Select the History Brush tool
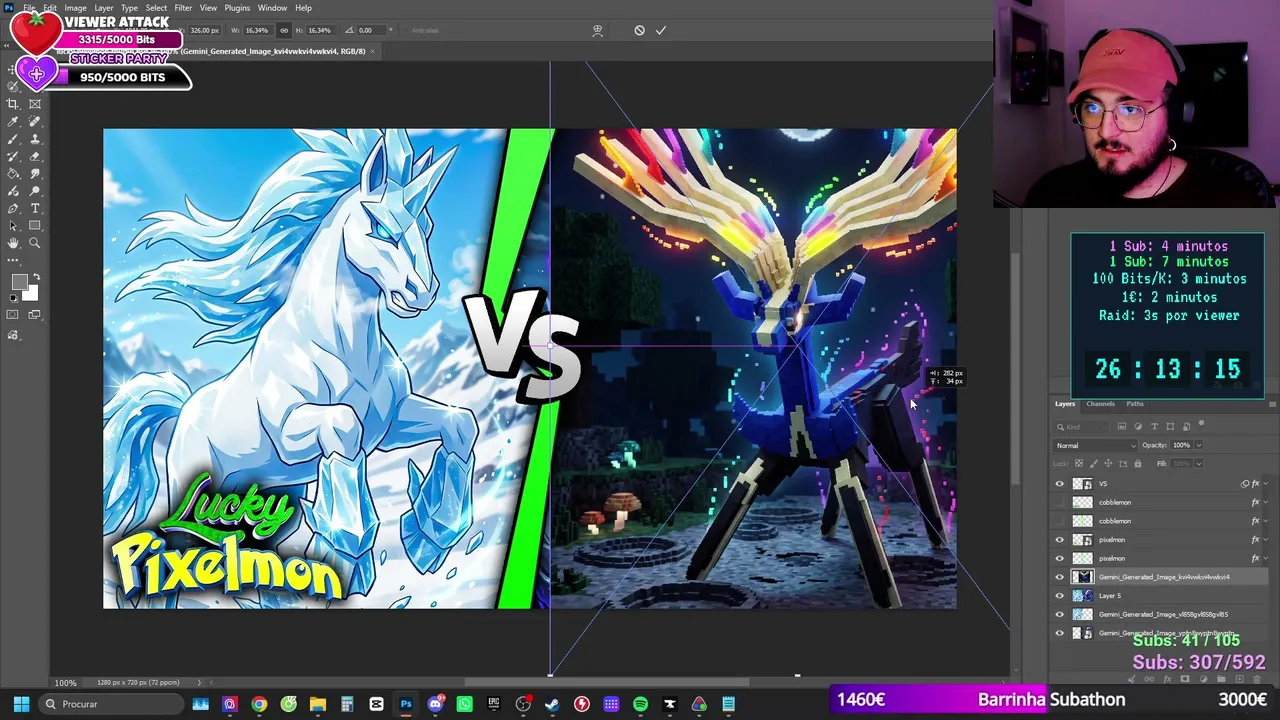The image size is (1280, 720). click(x=13, y=157)
